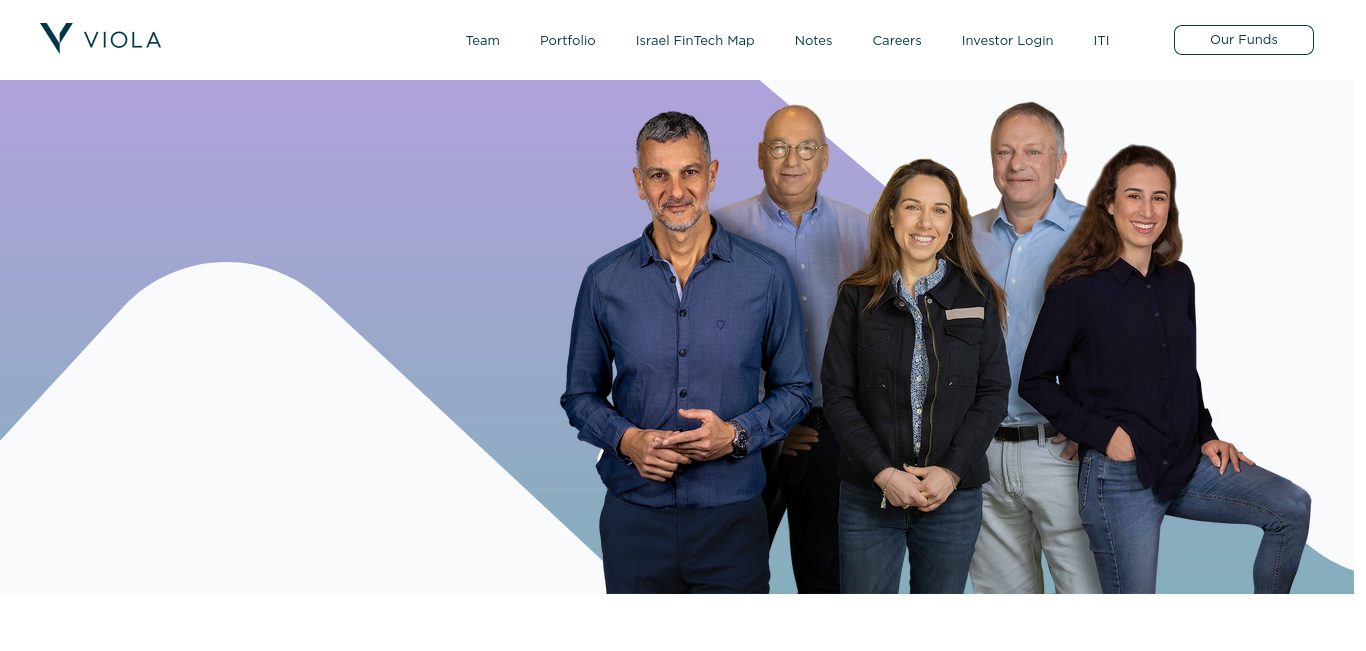Select Notes in the navigation bar
The width and height of the screenshot is (1366, 651).
pyautogui.click(x=813, y=40)
